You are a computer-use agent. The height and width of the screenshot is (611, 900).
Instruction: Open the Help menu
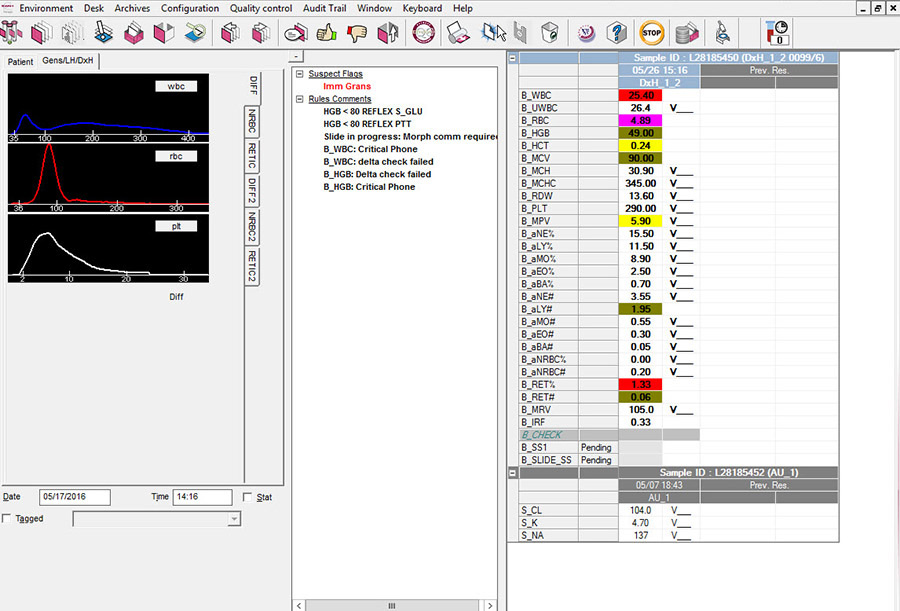[463, 8]
